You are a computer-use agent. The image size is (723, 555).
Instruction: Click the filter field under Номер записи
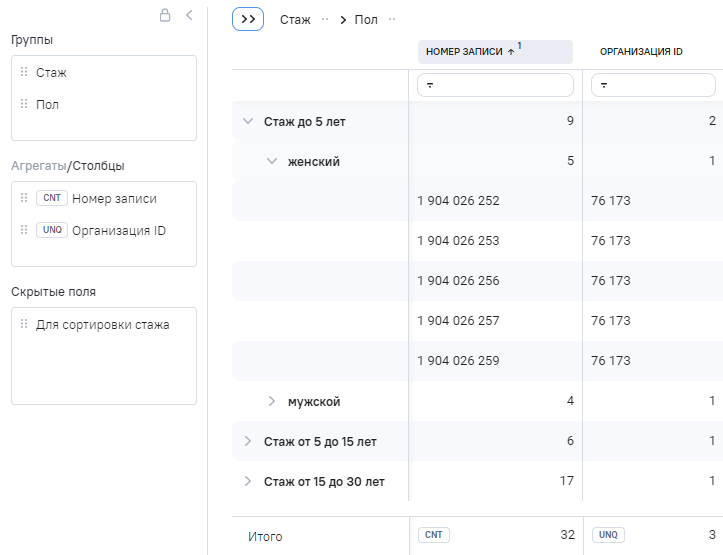(x=495, y=86)
